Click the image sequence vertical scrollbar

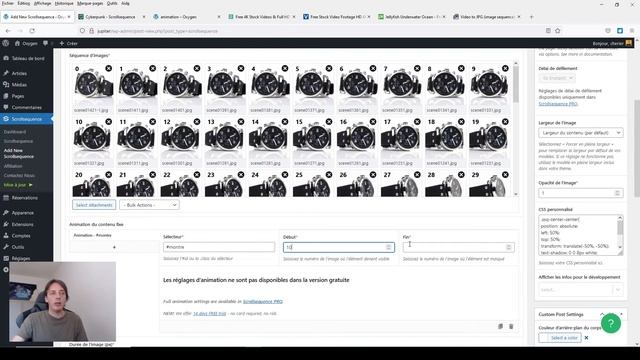[x=516, y=84]
